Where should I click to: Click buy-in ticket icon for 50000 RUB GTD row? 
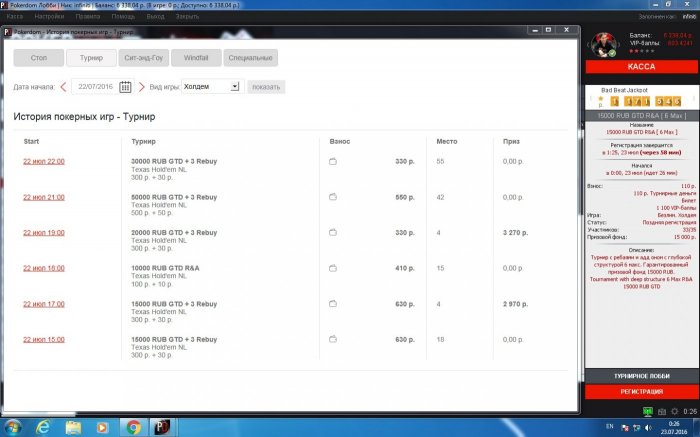click(333, 197)
